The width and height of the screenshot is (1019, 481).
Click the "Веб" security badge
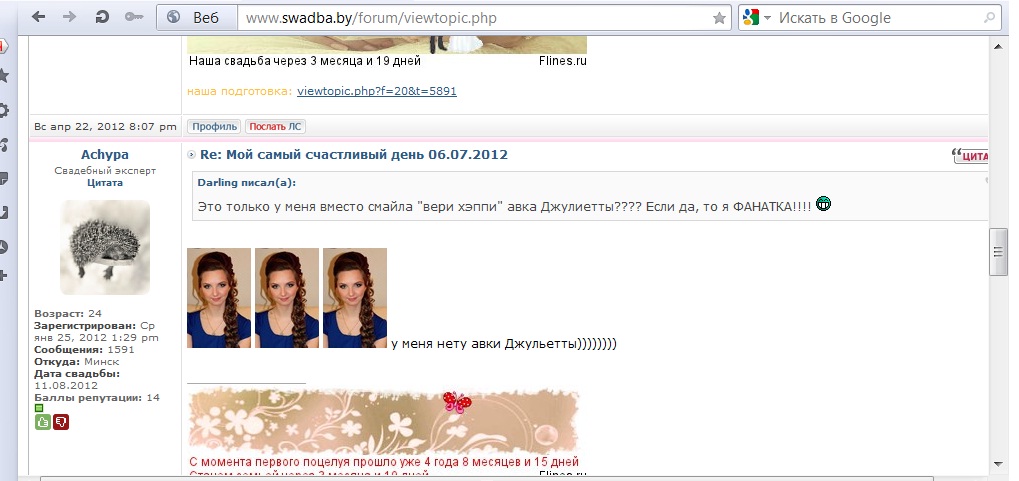[x=194, y=18]
